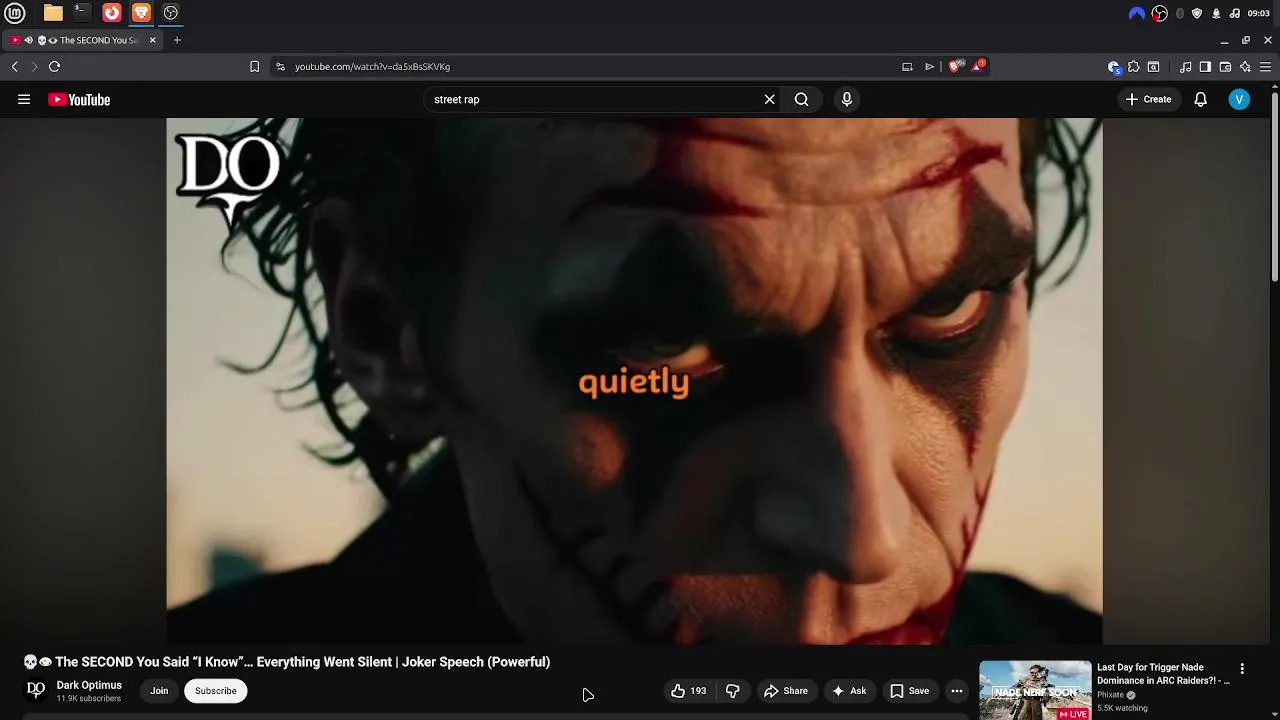Viewport: 1280px width, 720px height.
Task: Install or cast page icon in address bar
Action: [907, 67]
